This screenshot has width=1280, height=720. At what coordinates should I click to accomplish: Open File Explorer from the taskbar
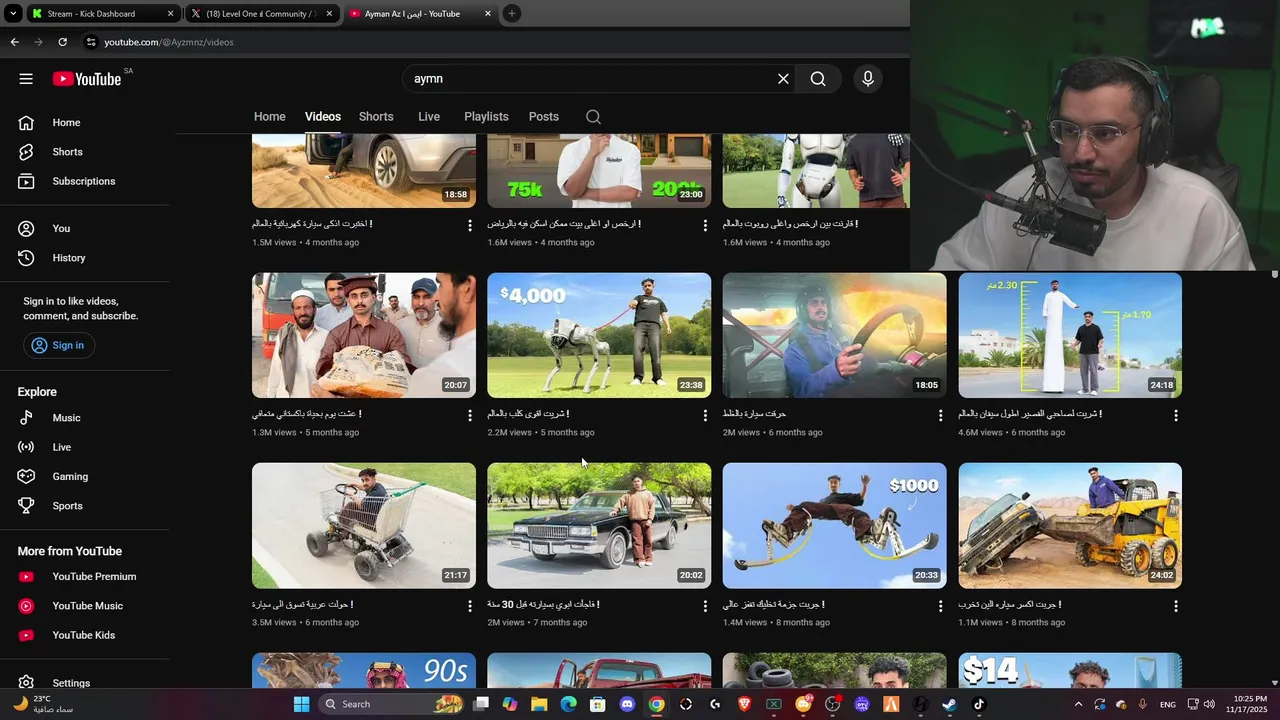tap(539, 704)
